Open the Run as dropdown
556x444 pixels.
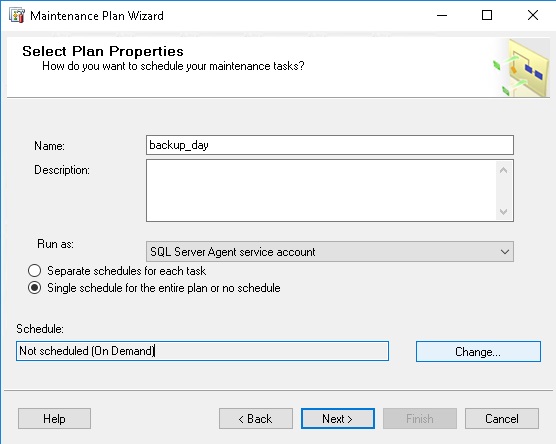[x=330, y=252]
